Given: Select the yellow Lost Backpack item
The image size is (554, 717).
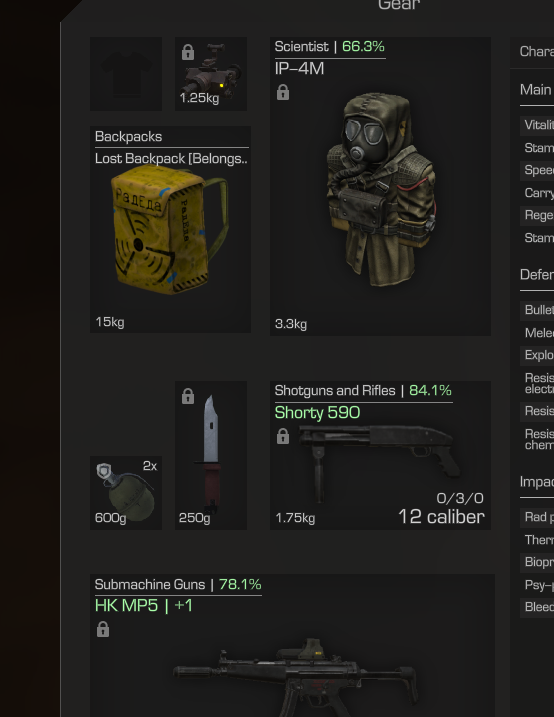Looking at the screenshot, I should (x=170, y=230).
